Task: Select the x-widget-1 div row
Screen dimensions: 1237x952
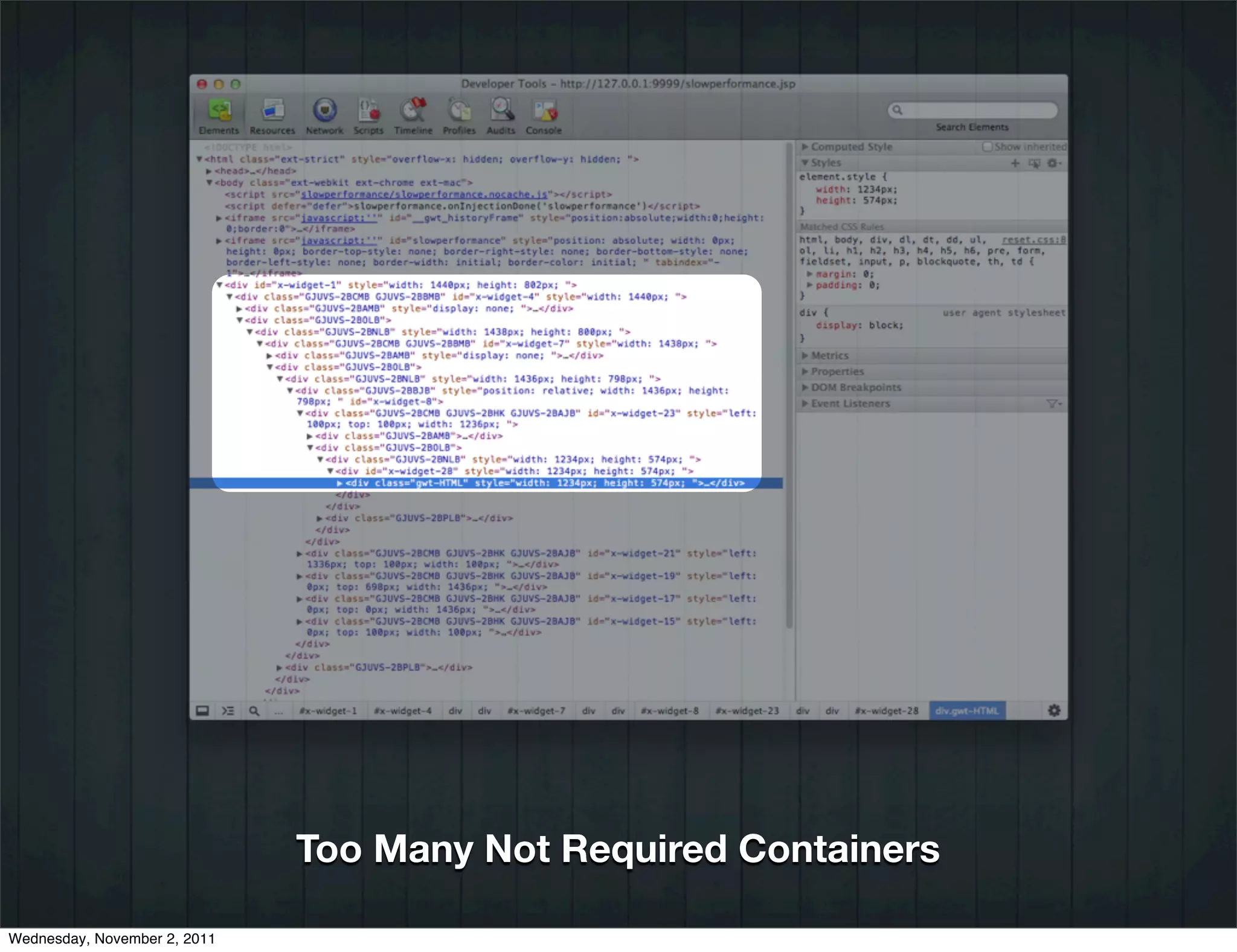Action: [400, 285]
